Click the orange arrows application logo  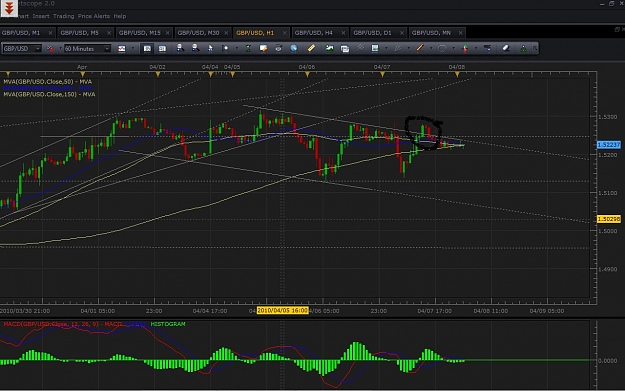coord(9,8)
